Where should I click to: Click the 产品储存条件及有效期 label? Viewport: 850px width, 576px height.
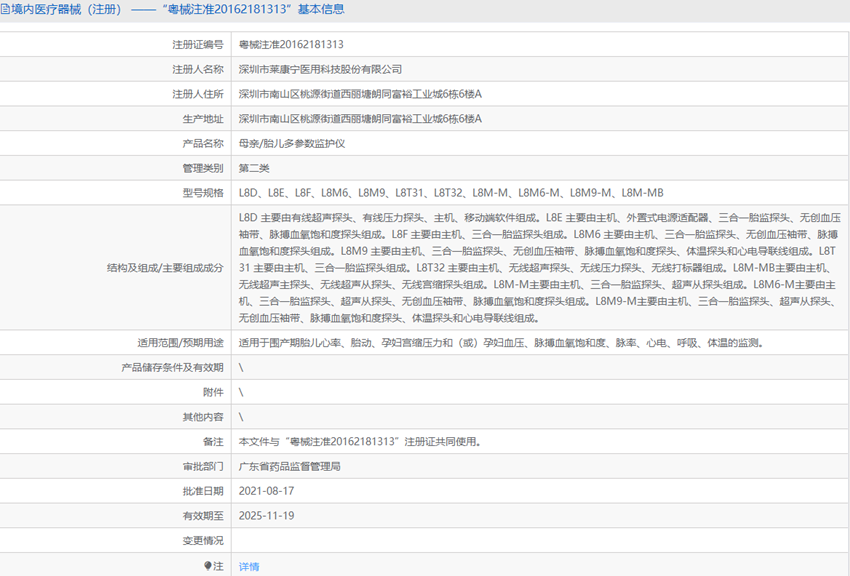tap(172, 367)
